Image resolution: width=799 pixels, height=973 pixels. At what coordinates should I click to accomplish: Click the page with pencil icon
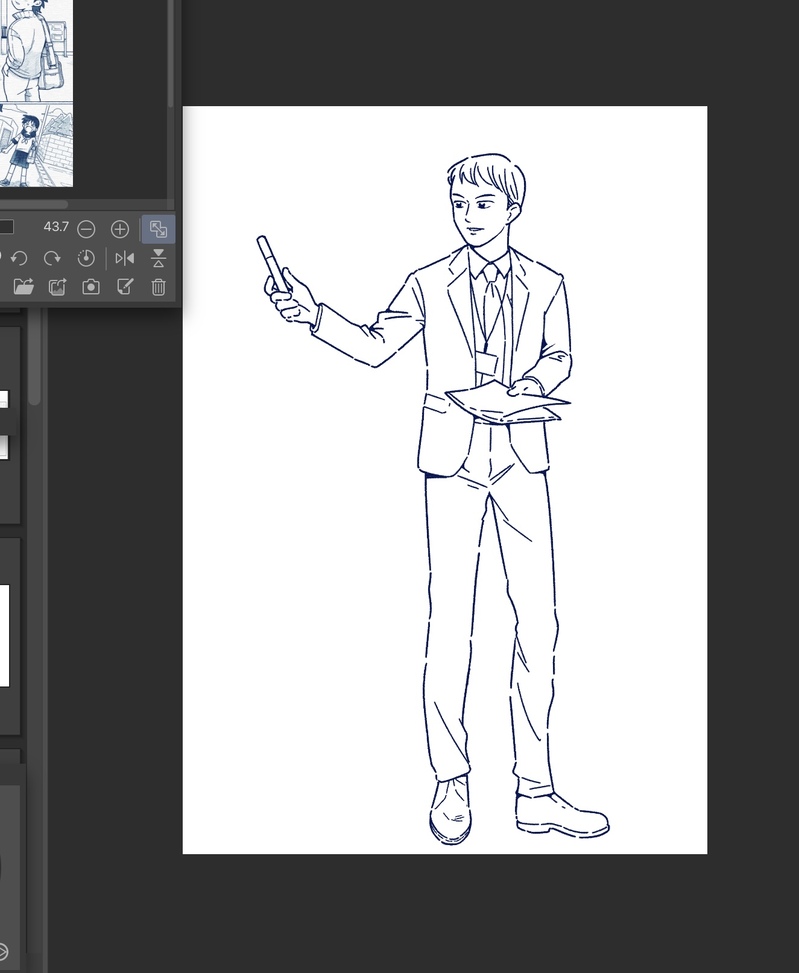125,287
